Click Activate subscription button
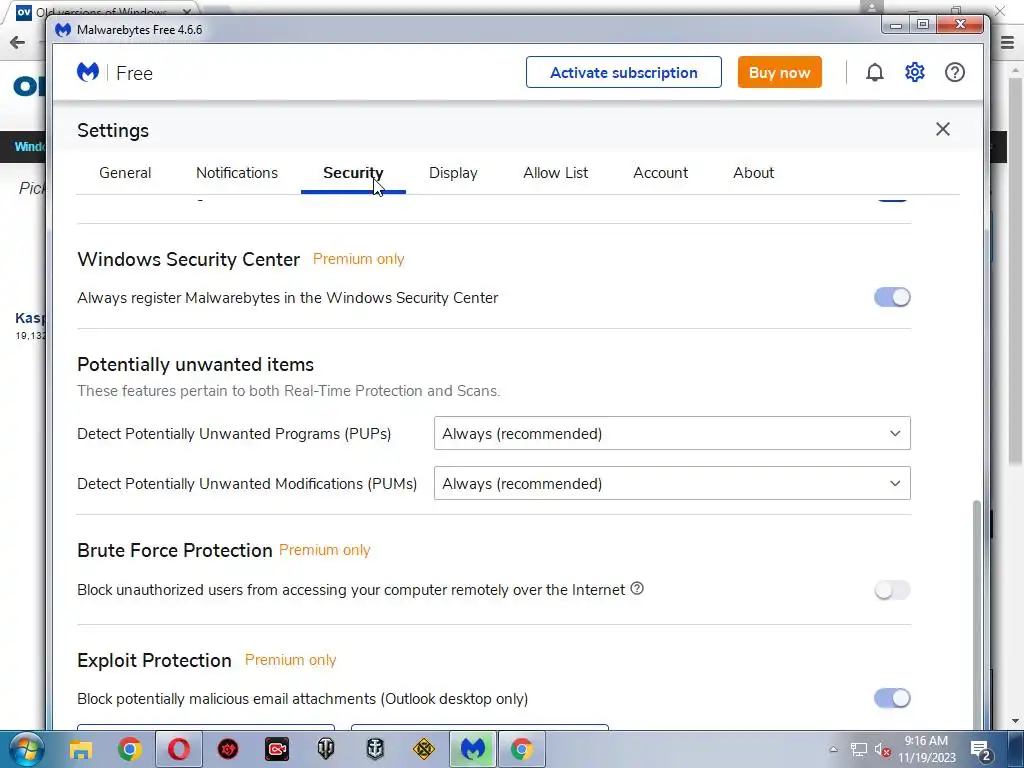Screen dimensions: 1024x768 click(x=624, y=72)
